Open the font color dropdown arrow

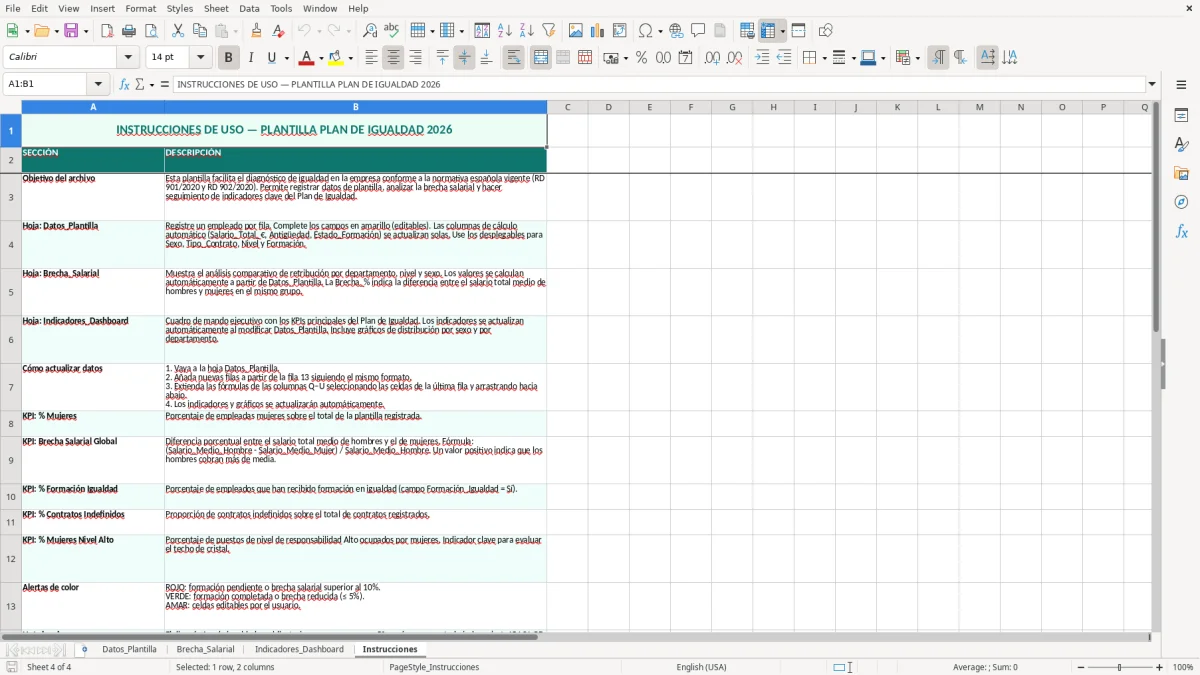pyautogui.click(x=320, y=58)
